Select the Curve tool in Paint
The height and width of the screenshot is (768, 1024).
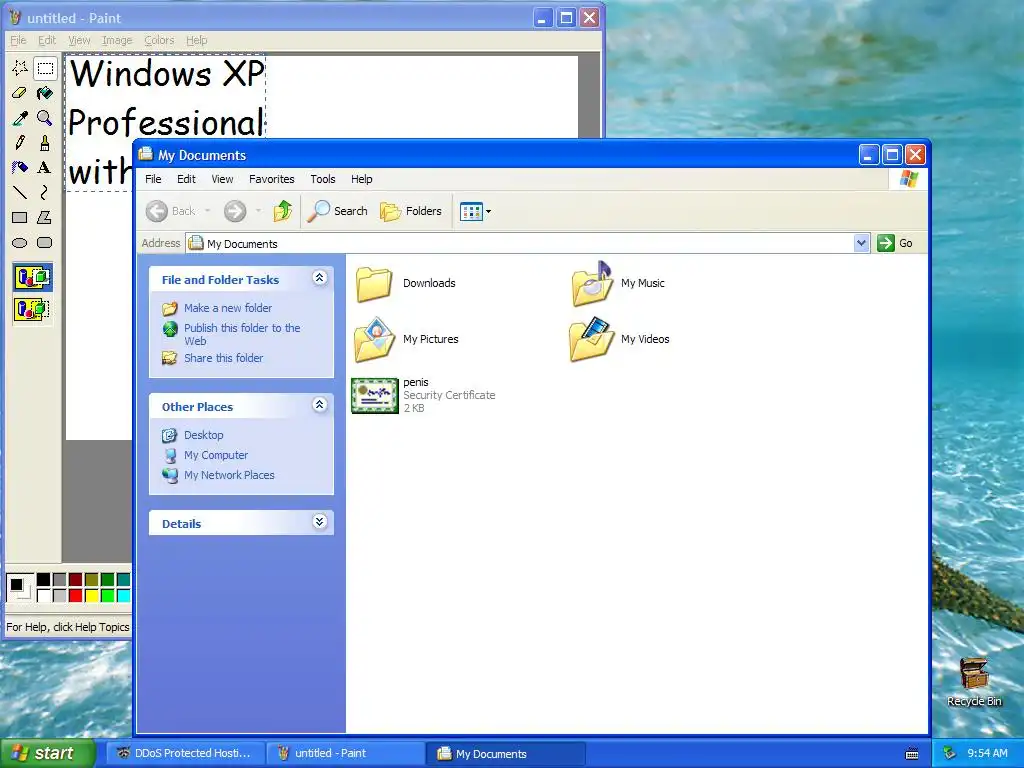pos(45,192)
